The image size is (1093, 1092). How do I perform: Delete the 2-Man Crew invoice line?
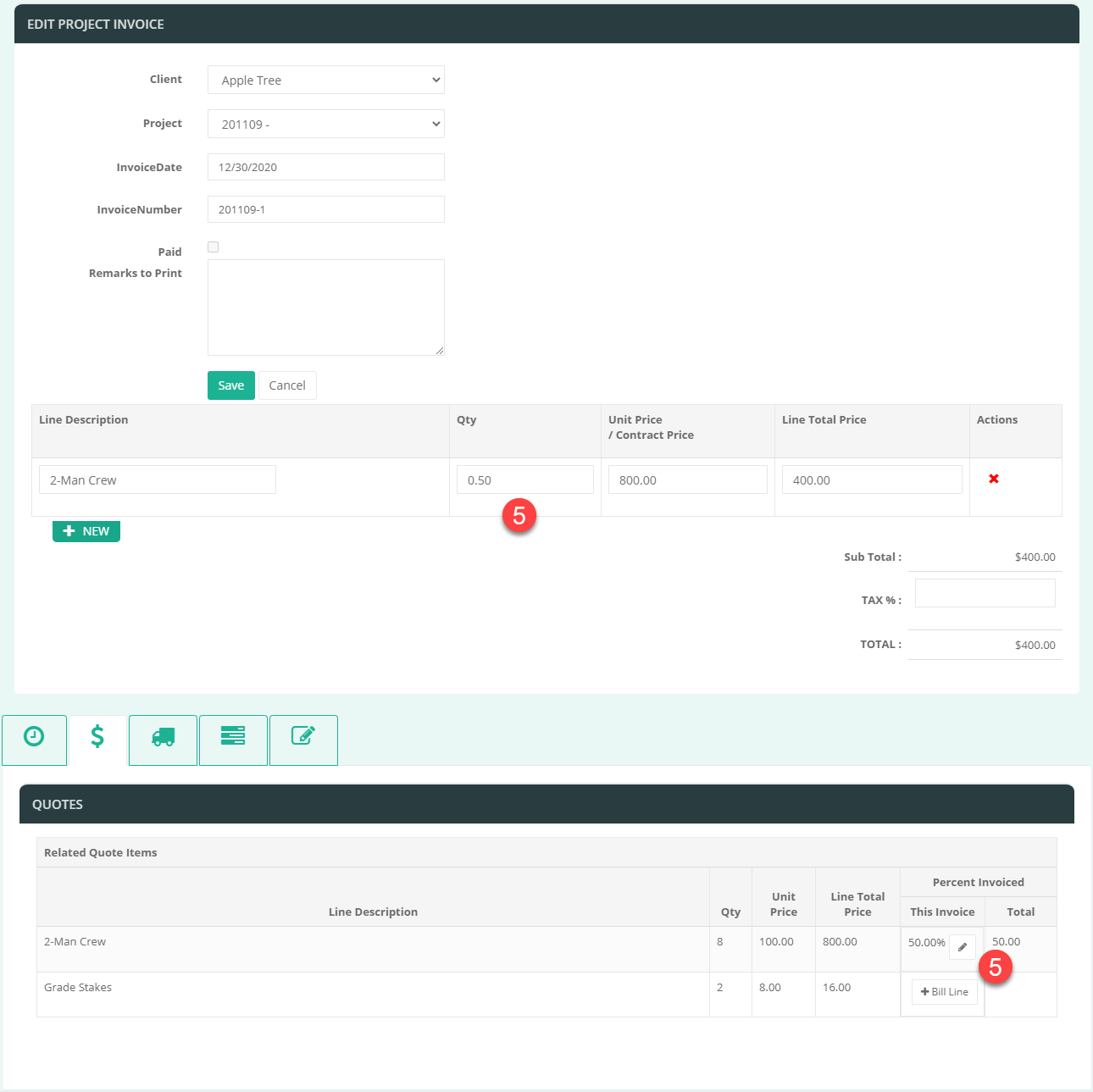[x=994, y=479]
